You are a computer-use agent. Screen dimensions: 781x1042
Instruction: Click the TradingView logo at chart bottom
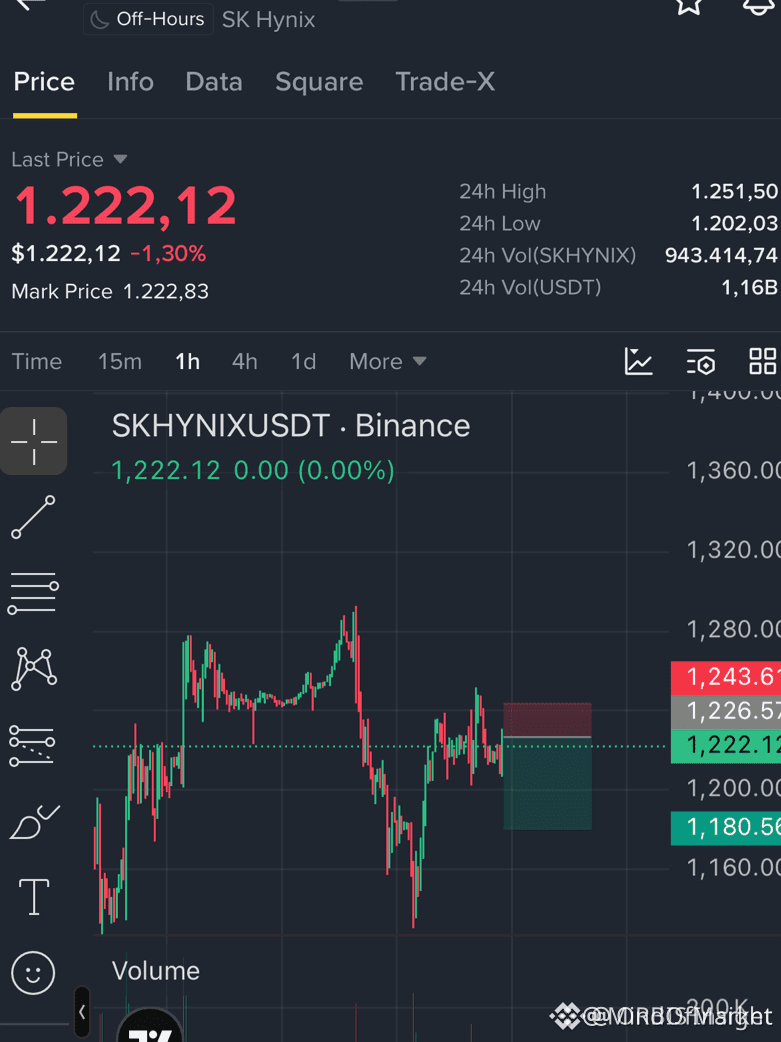(x=150, y=1025)
